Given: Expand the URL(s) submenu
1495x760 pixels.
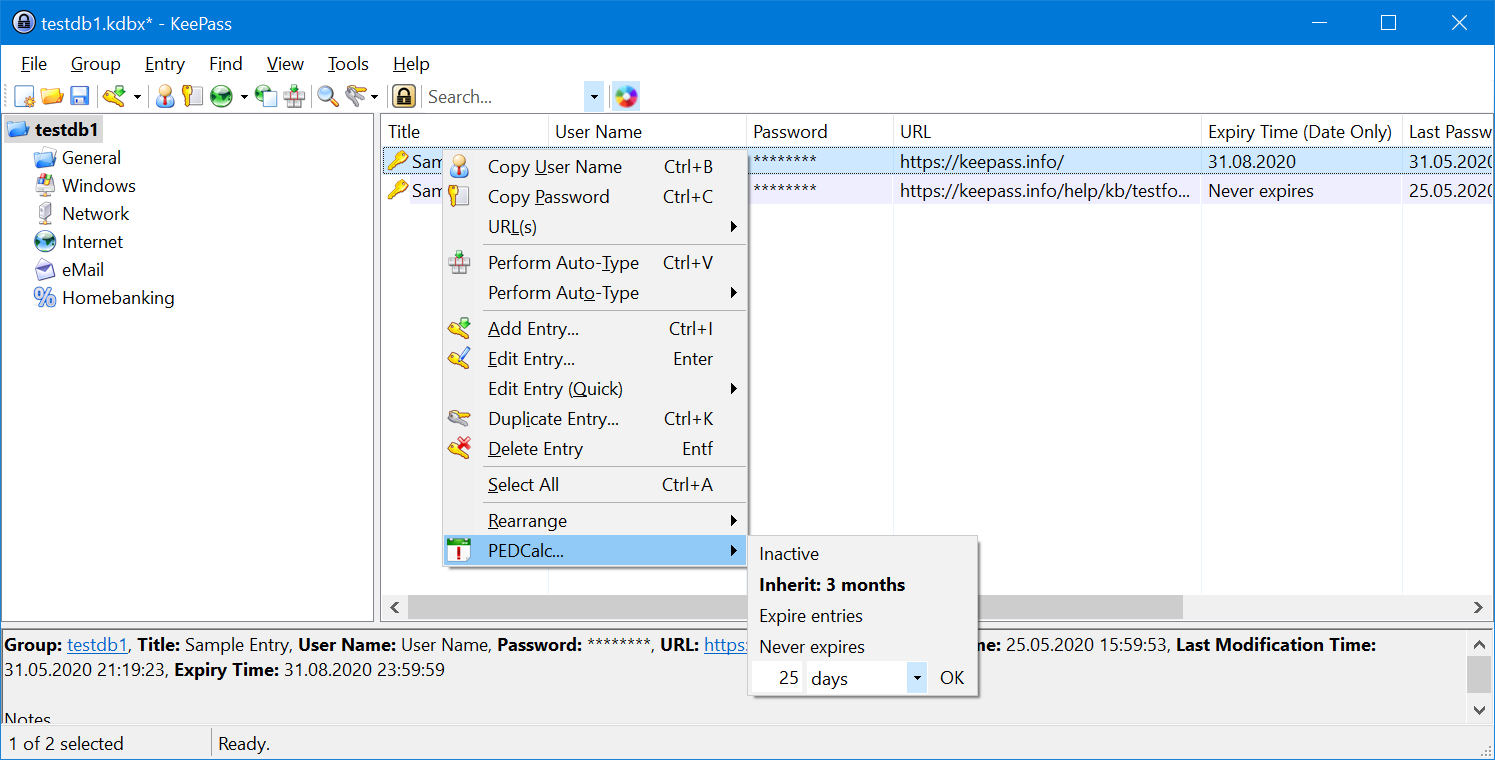Looking at the screenshot, I should [x=595, y=227].
